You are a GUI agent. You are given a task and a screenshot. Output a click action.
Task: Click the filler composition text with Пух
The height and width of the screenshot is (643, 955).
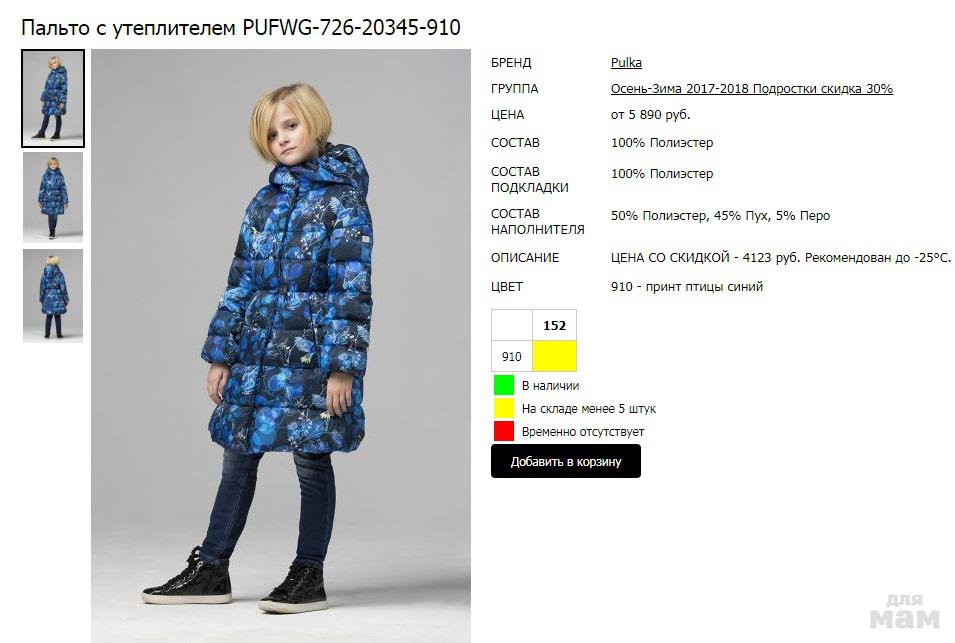[x=721, y=216]
